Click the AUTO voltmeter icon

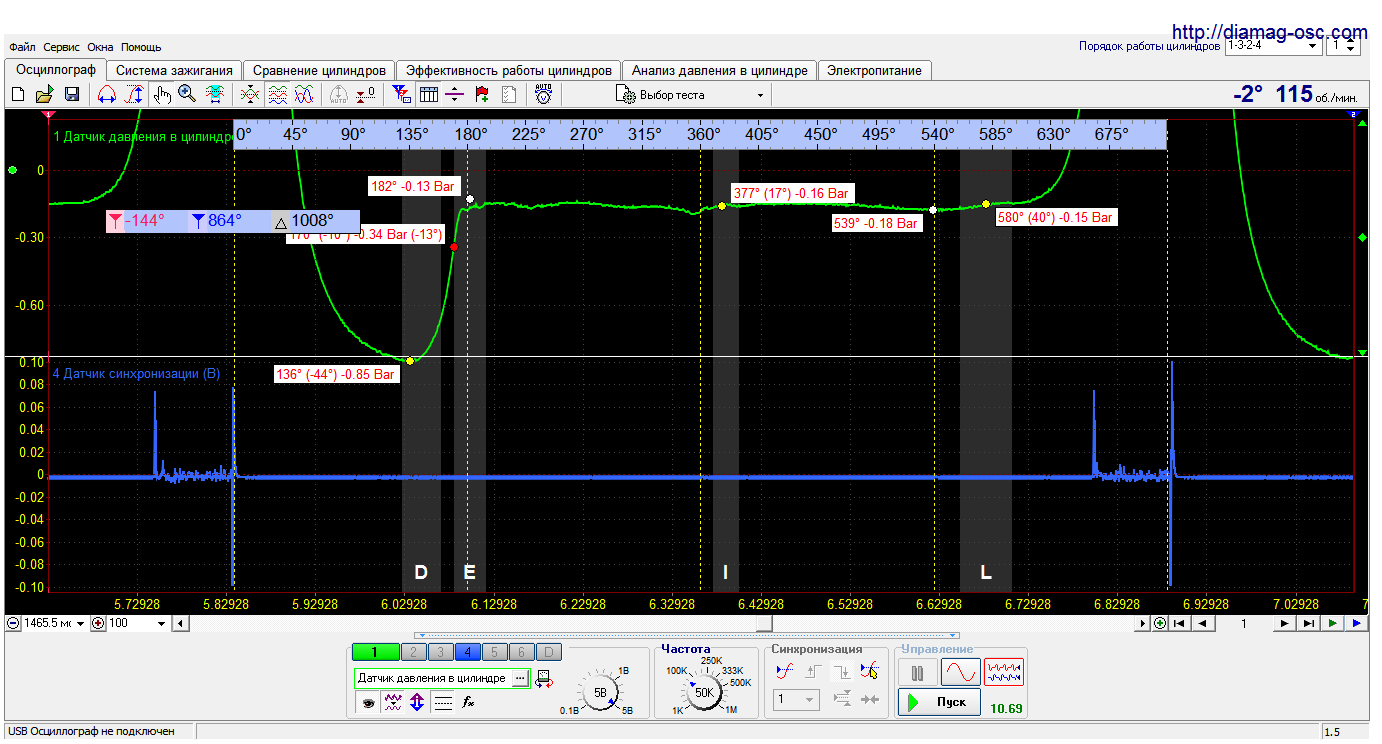click(x=543, y=95)
